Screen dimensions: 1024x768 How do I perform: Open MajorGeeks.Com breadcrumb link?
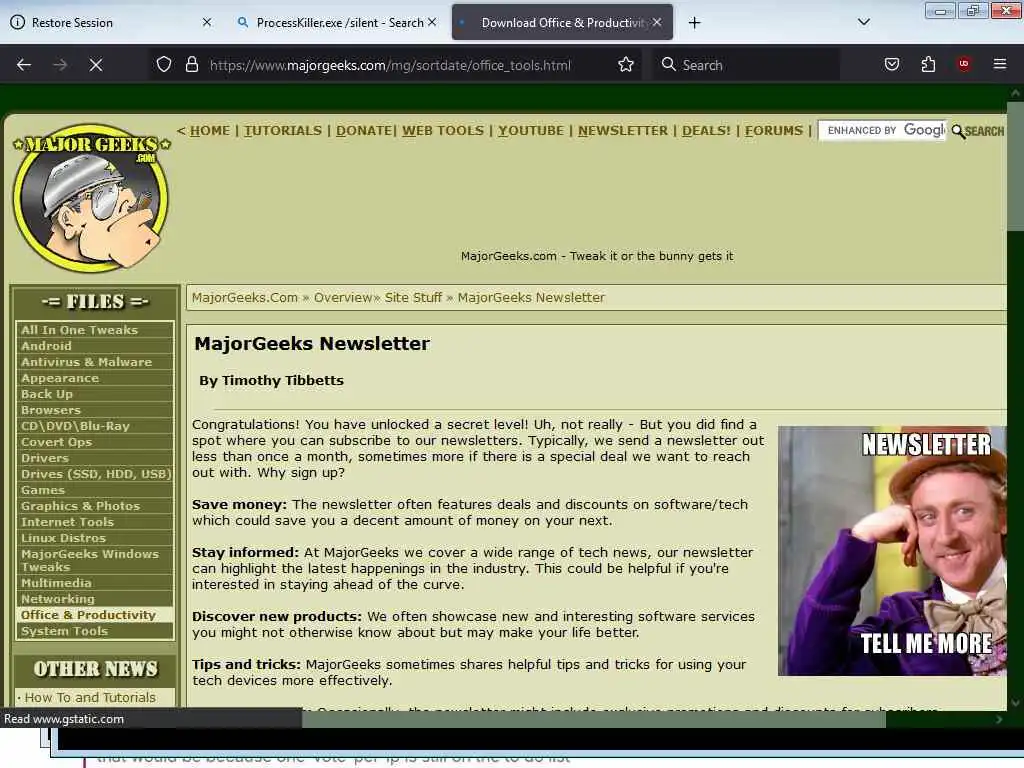(x=245, y=298)
